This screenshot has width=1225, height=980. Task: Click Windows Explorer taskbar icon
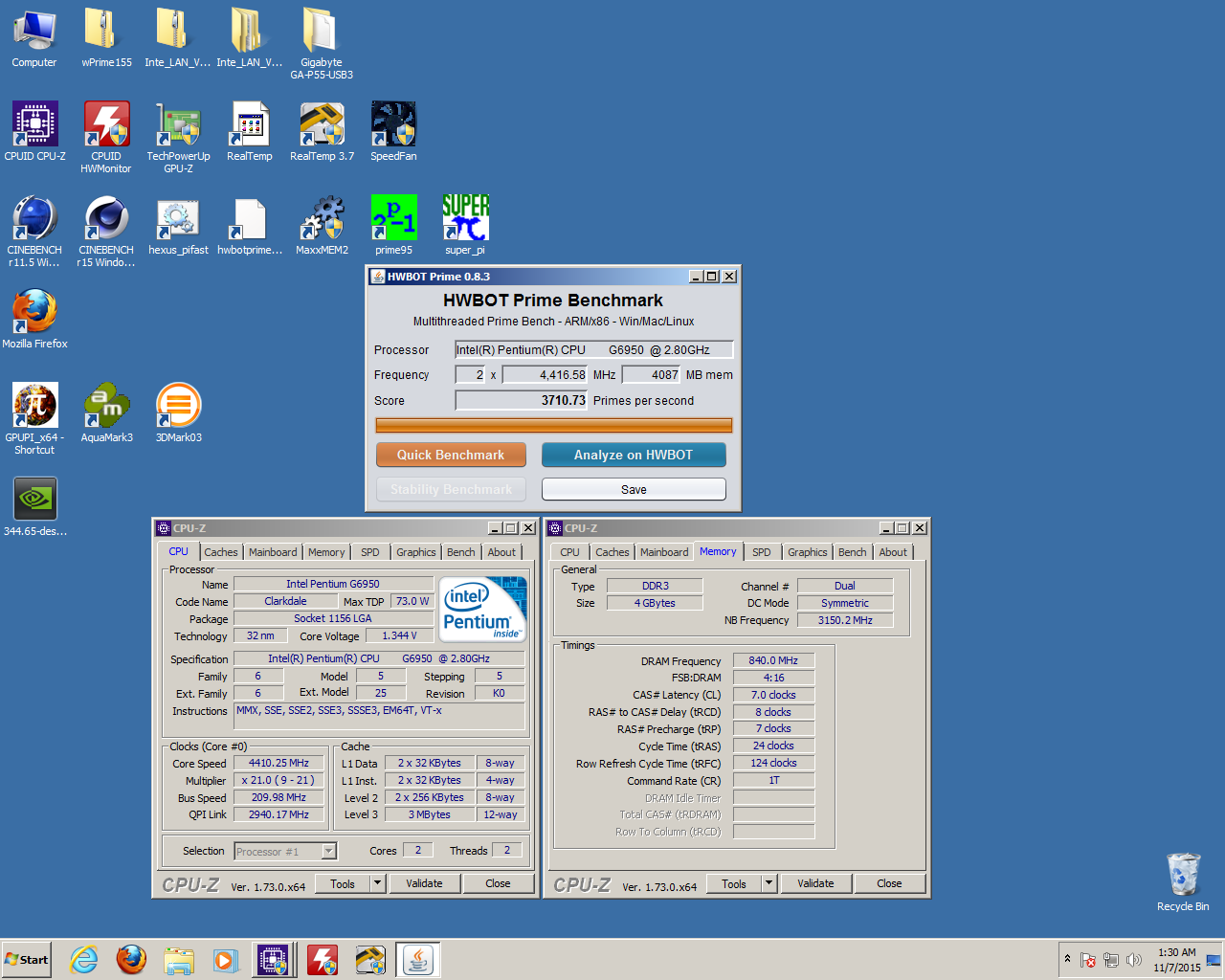178,960
